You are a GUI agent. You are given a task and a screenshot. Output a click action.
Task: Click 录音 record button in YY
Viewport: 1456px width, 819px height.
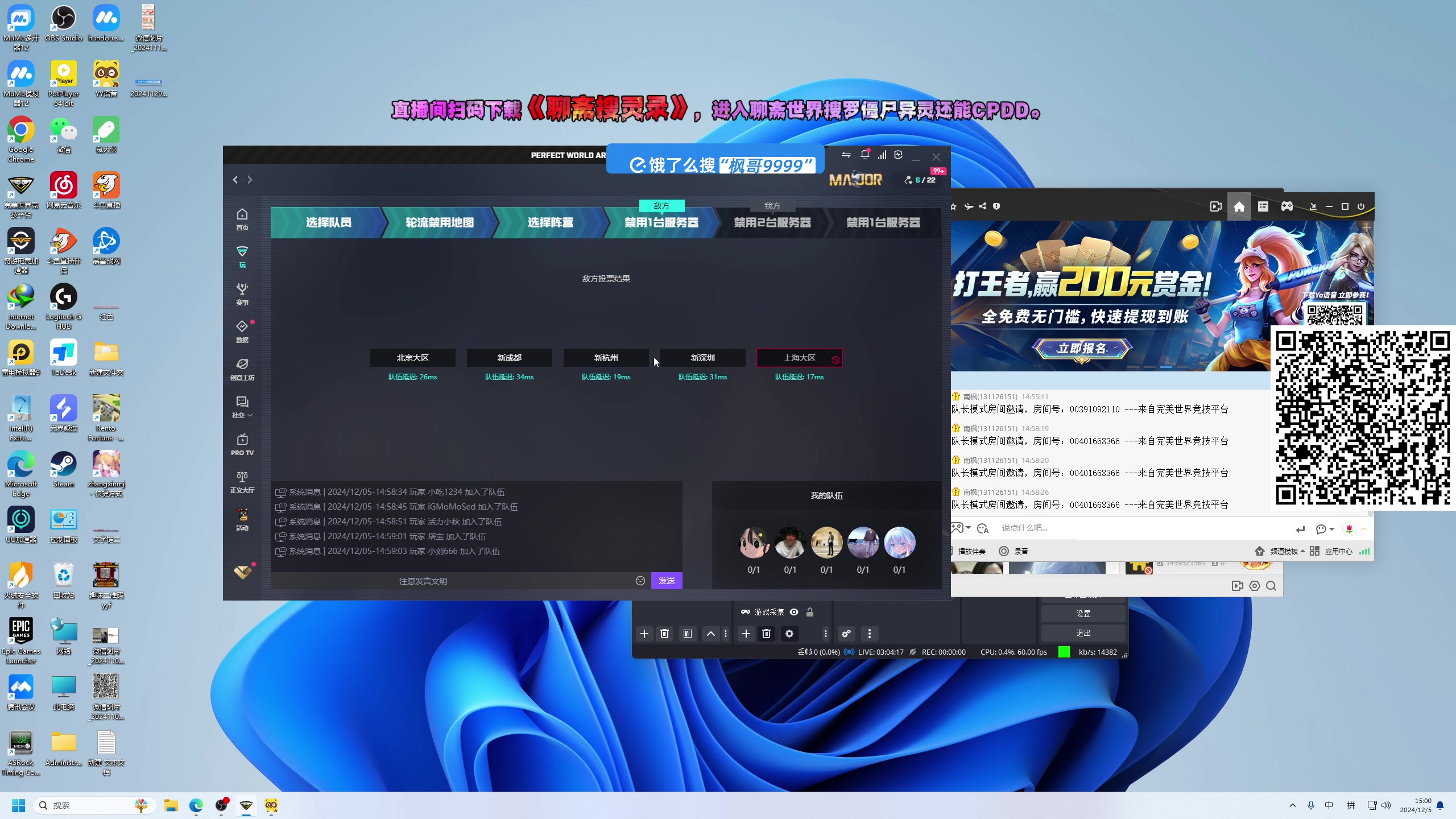[1014, 551]
